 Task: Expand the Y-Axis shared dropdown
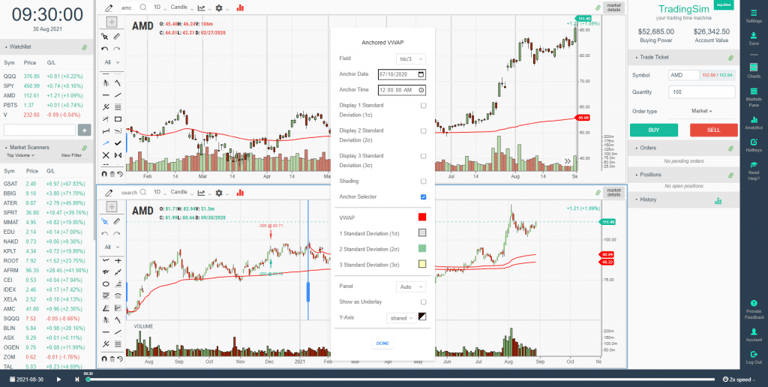click(x=401, y=318)
